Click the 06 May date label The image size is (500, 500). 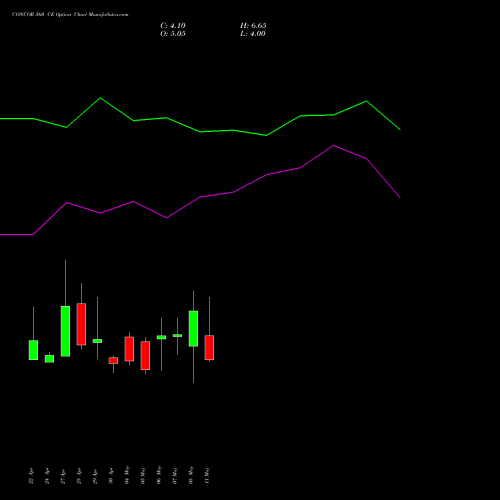tap(159, 475)
